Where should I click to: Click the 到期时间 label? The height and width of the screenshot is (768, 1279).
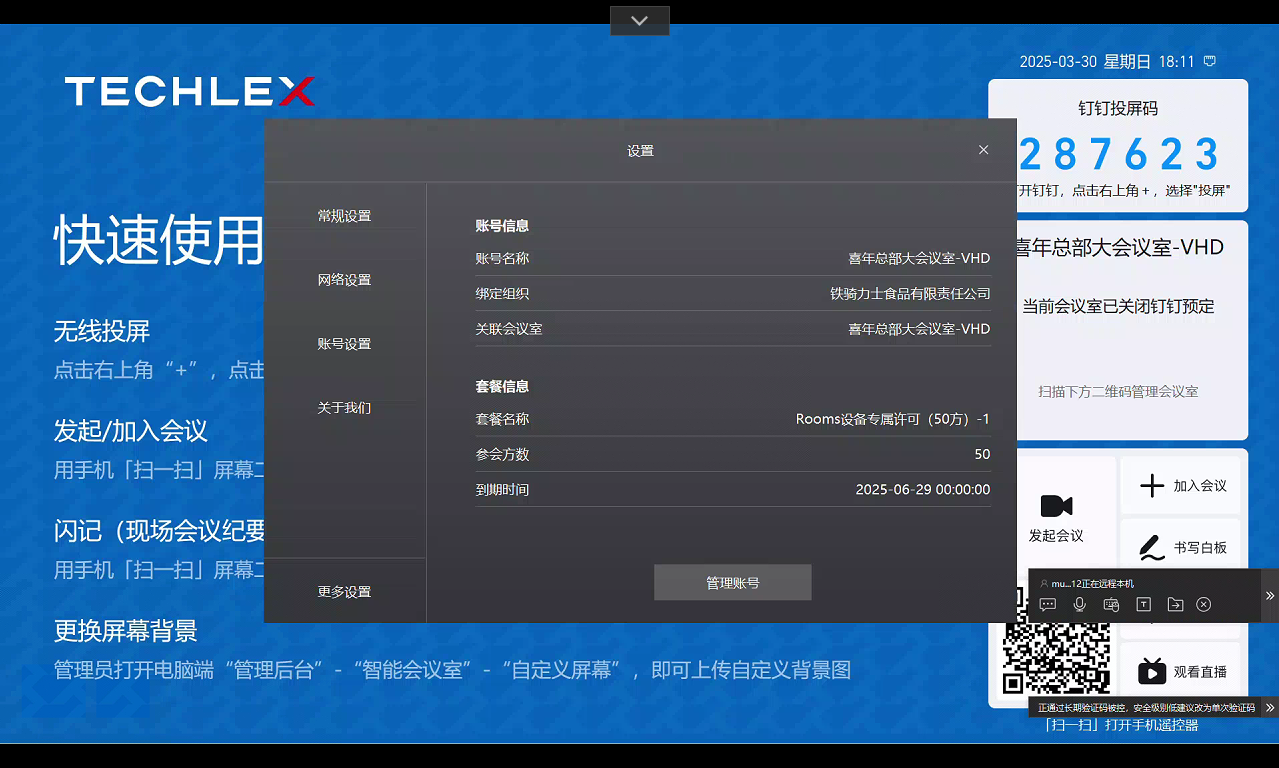(x=502, y=490)
